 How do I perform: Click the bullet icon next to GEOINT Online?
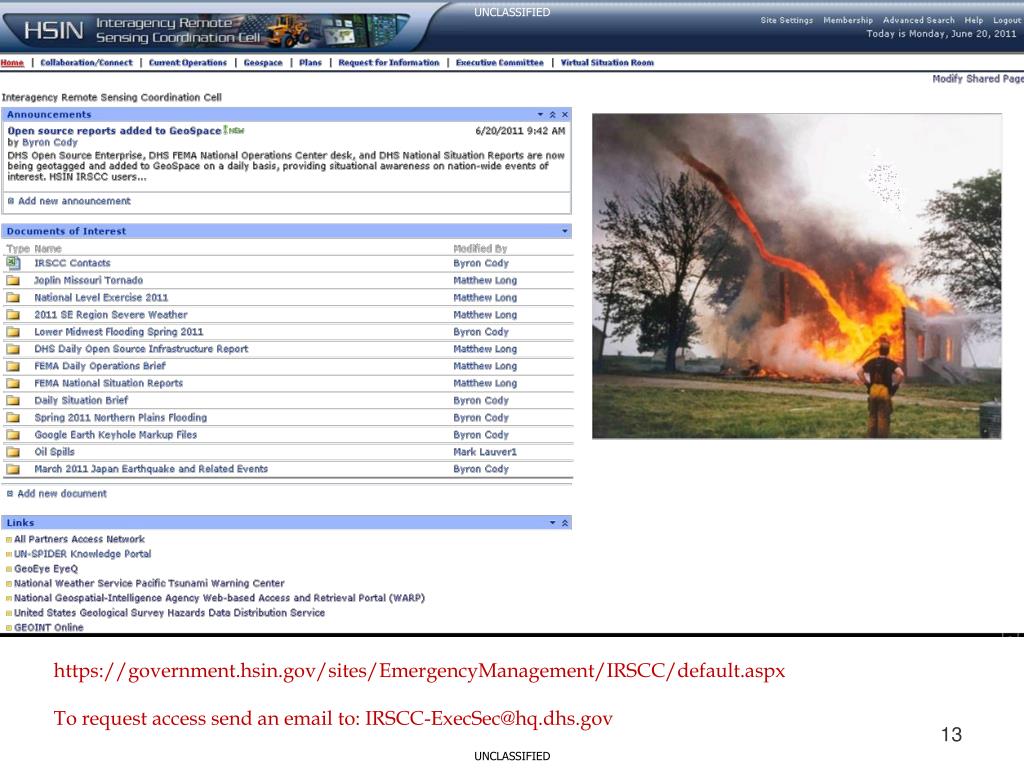click(8, 628)
